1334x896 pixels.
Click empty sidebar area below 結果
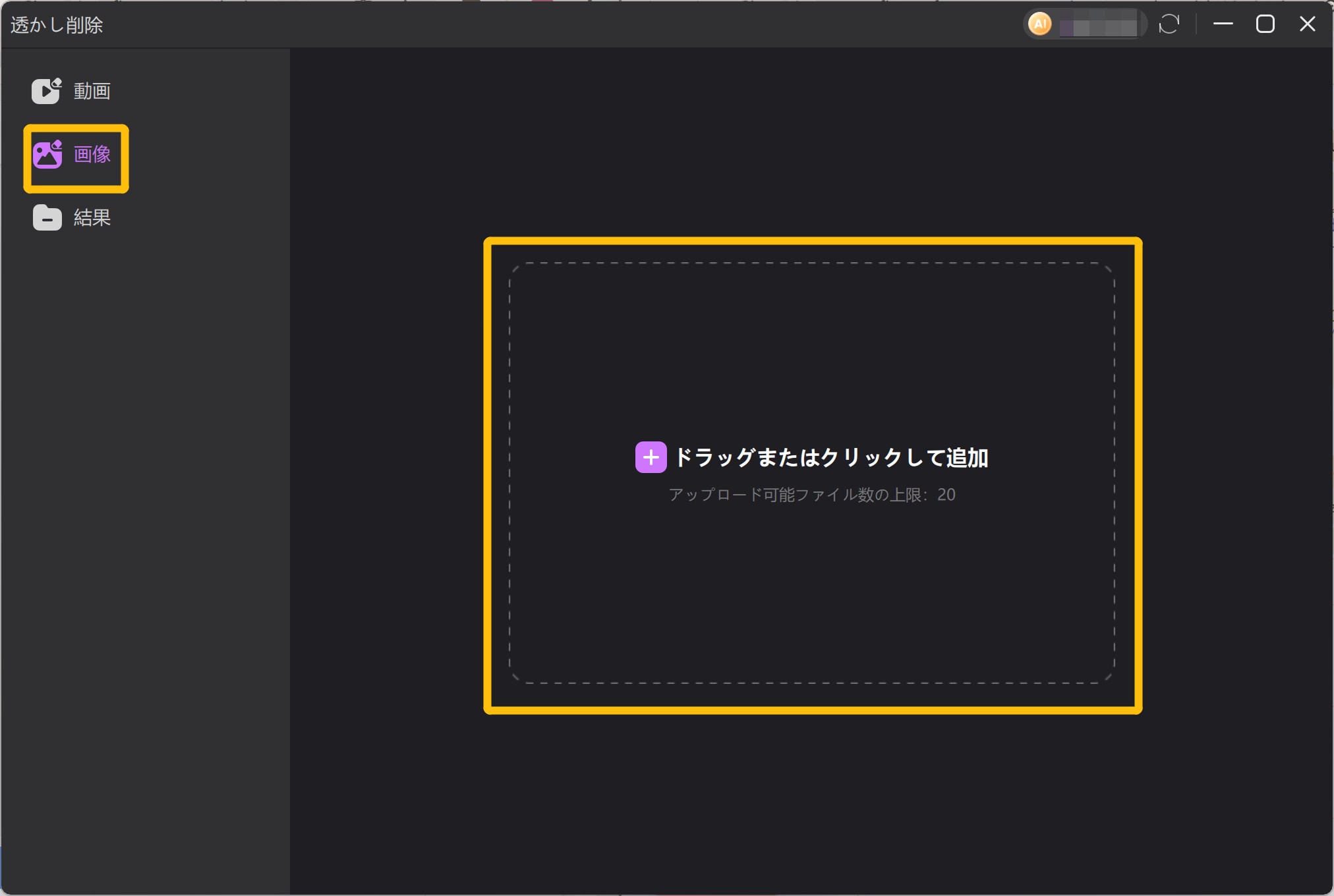coord(145,527)
